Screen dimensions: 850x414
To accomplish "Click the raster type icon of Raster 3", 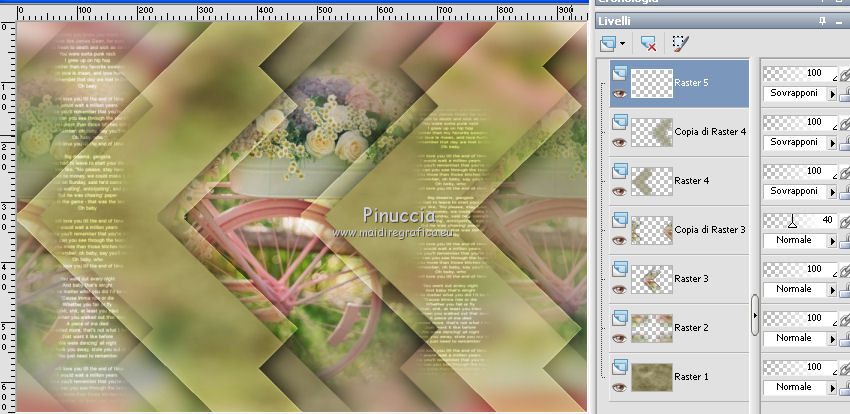I will coord(620,269).
